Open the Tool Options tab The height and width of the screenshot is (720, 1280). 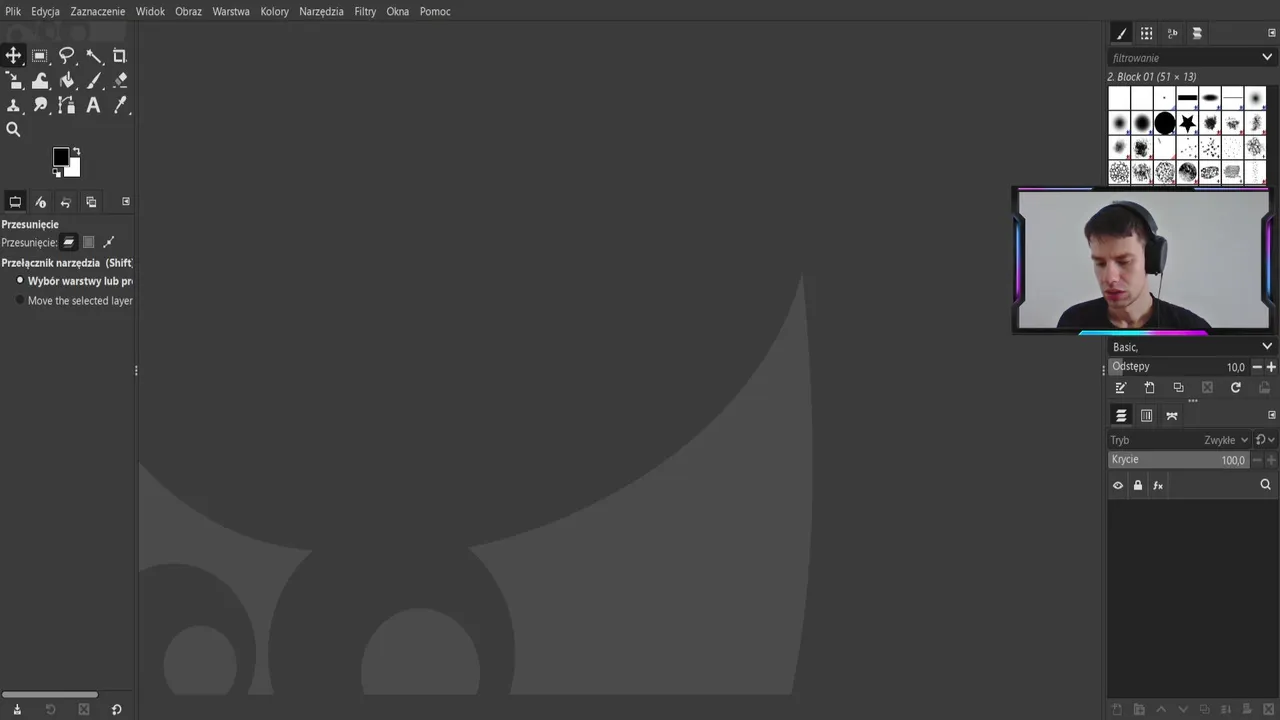[15, 202]
